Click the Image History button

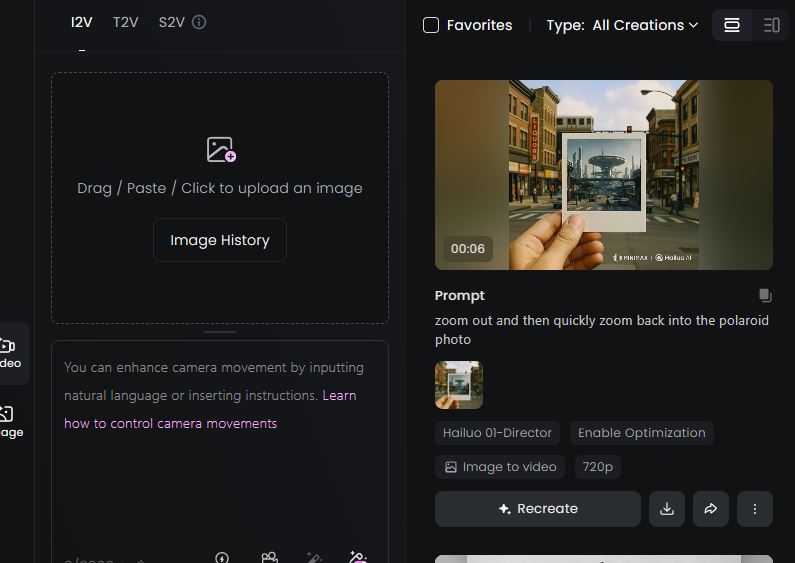coord(220,240)
